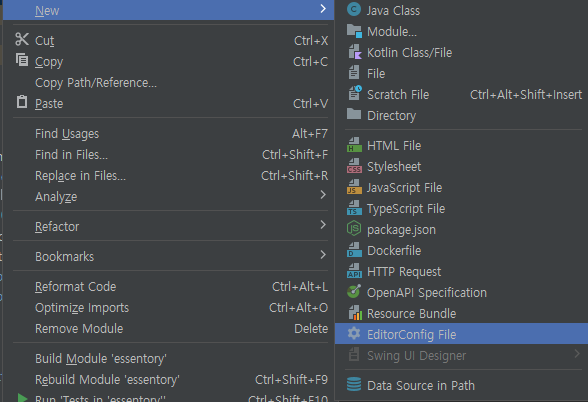Screen dimensions: 588x402
Task: Create a new Directory
Action: pyautogui.click(x=461, y=116)
